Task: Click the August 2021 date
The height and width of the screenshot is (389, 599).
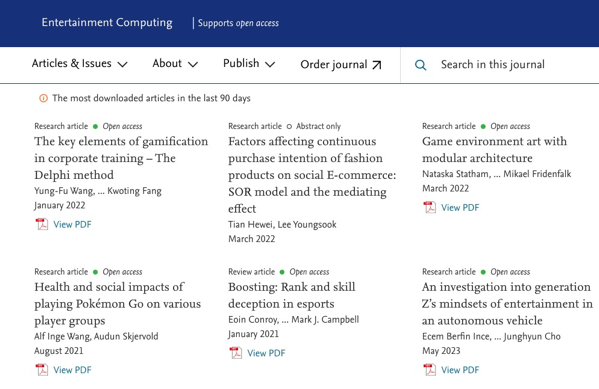Action: click(58, 351)
